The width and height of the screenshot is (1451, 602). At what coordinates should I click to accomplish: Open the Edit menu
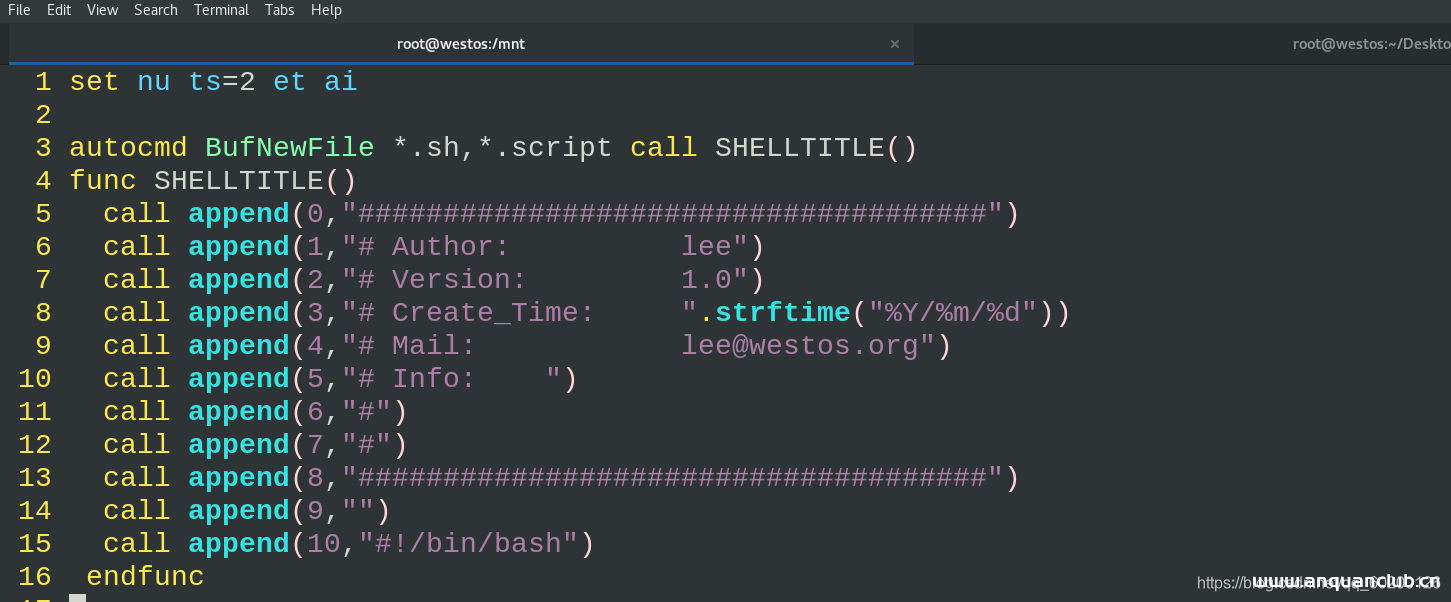(59, 10)
